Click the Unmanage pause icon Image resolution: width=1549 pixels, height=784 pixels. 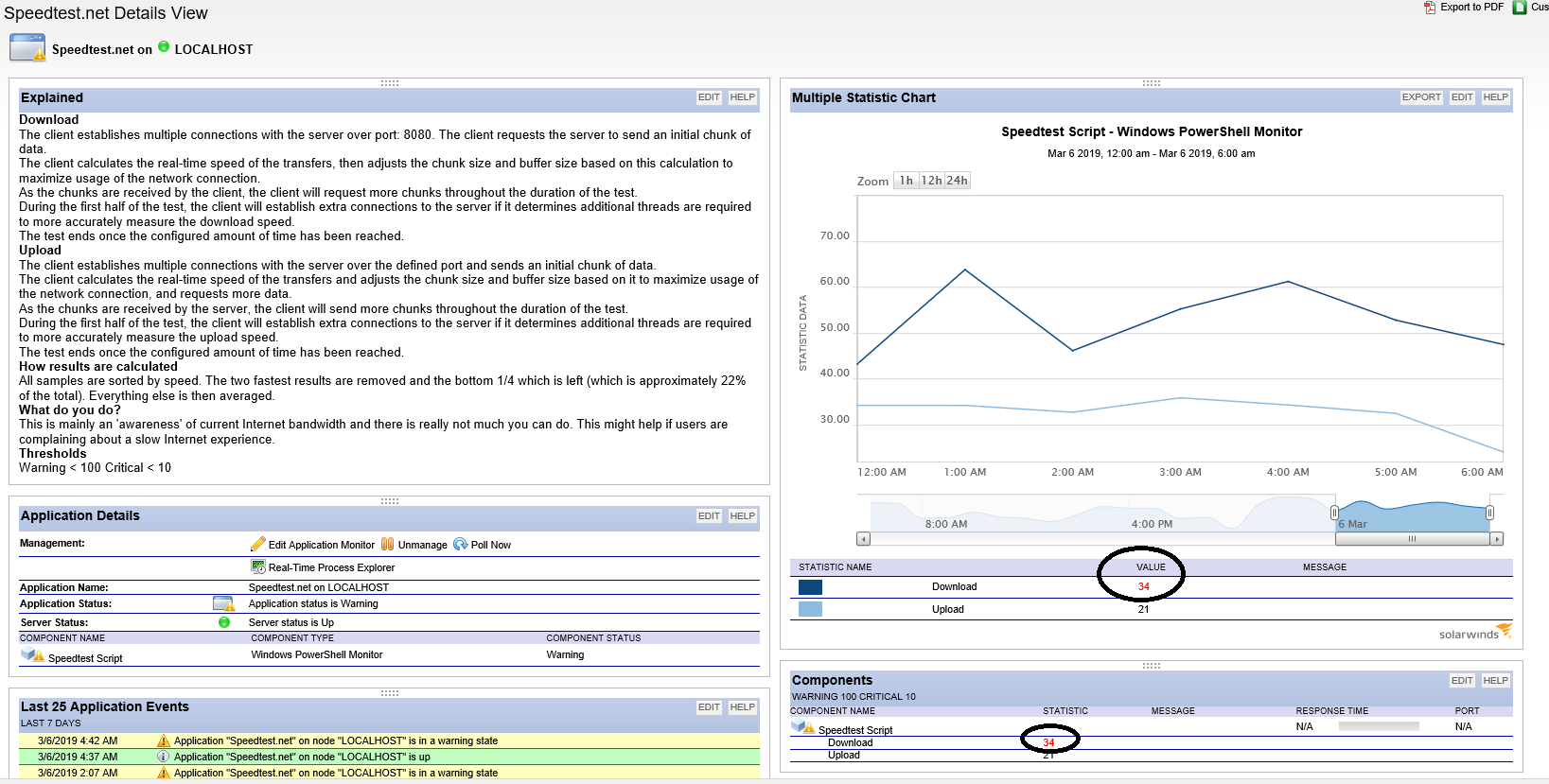point(387,544)
